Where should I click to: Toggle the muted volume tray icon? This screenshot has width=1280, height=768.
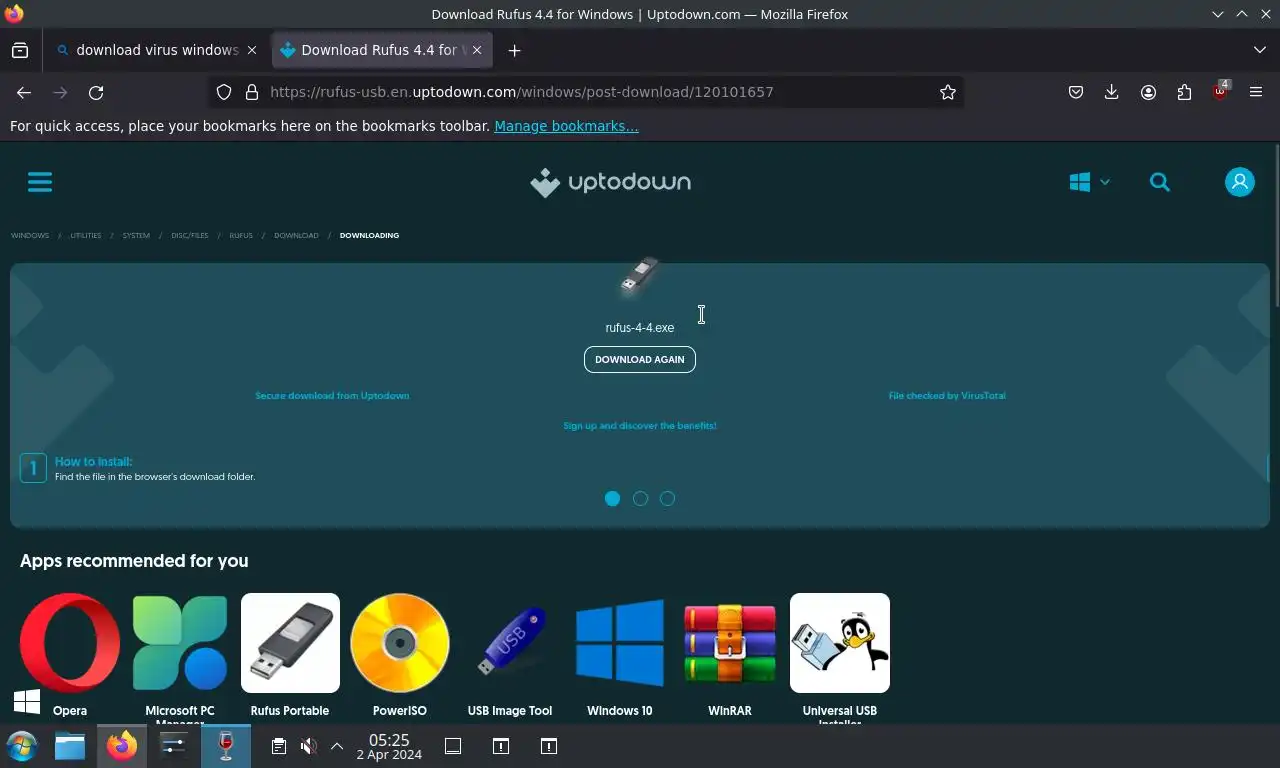tap(309, 746)
